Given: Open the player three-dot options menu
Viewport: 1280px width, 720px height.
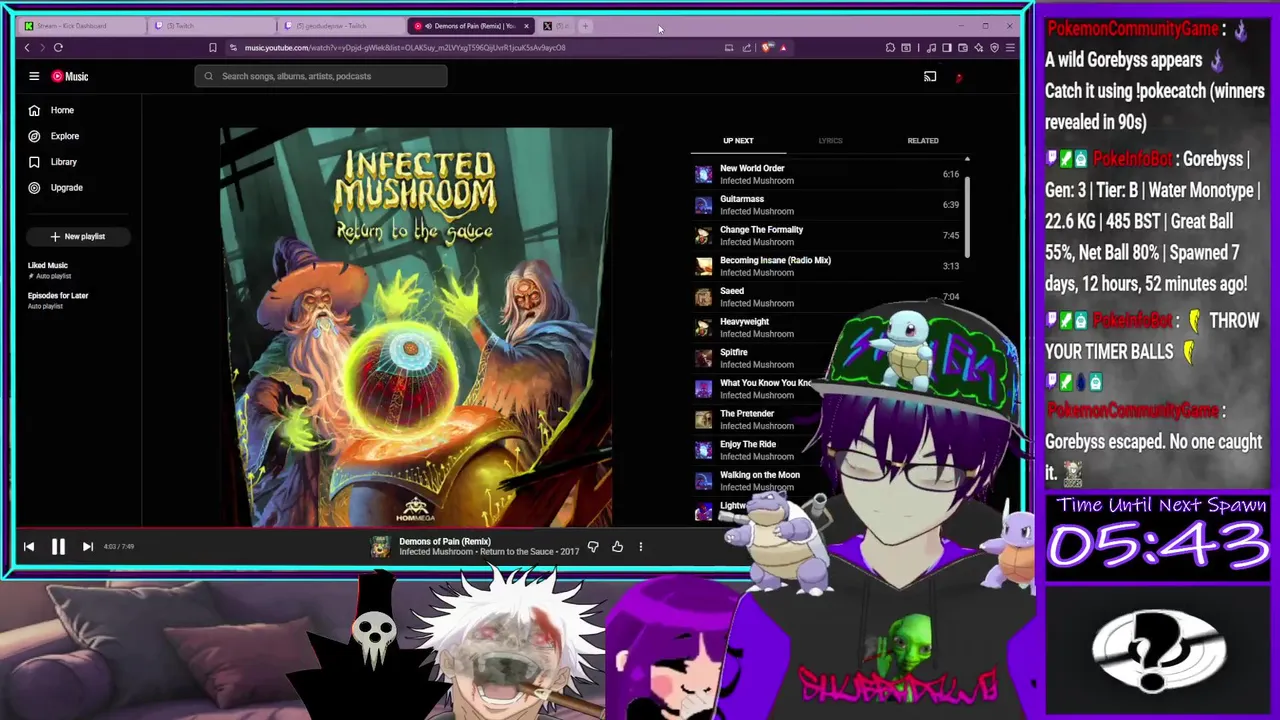Looking at the screenshot, I should click(x=641, y=547).
